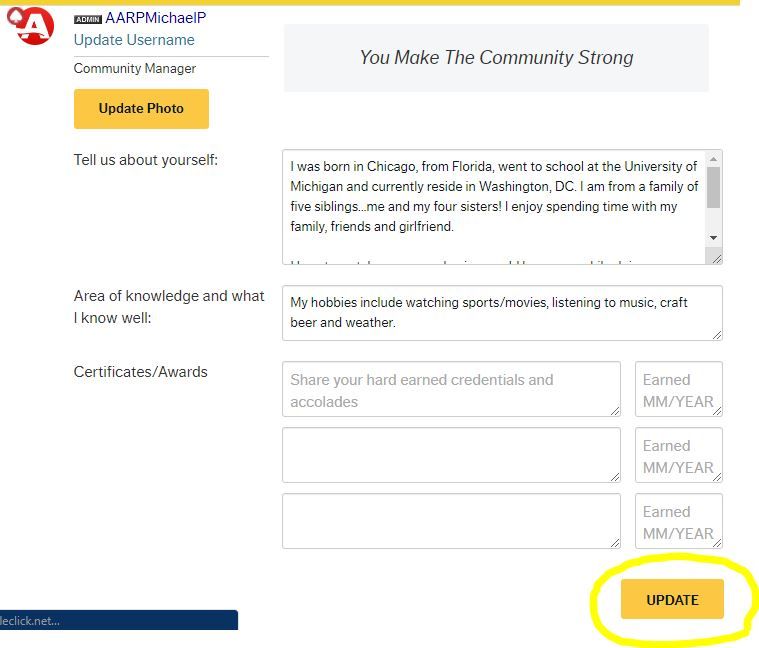Click the AARP profile avatar icon

[34, 26]
